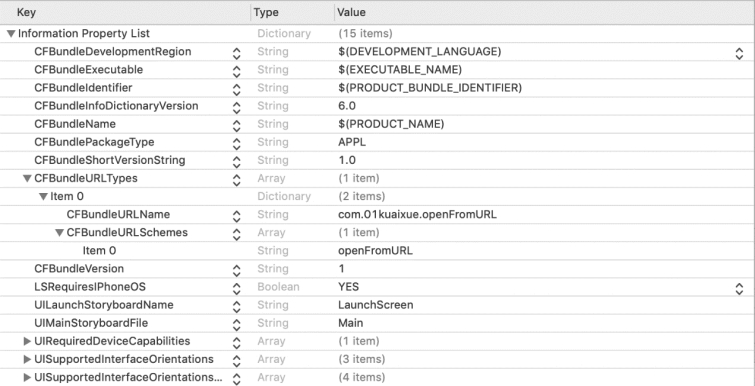Select the CFBundlePackageType row
The height and width of the screenshot is (386, 755).
pos(378,142)
